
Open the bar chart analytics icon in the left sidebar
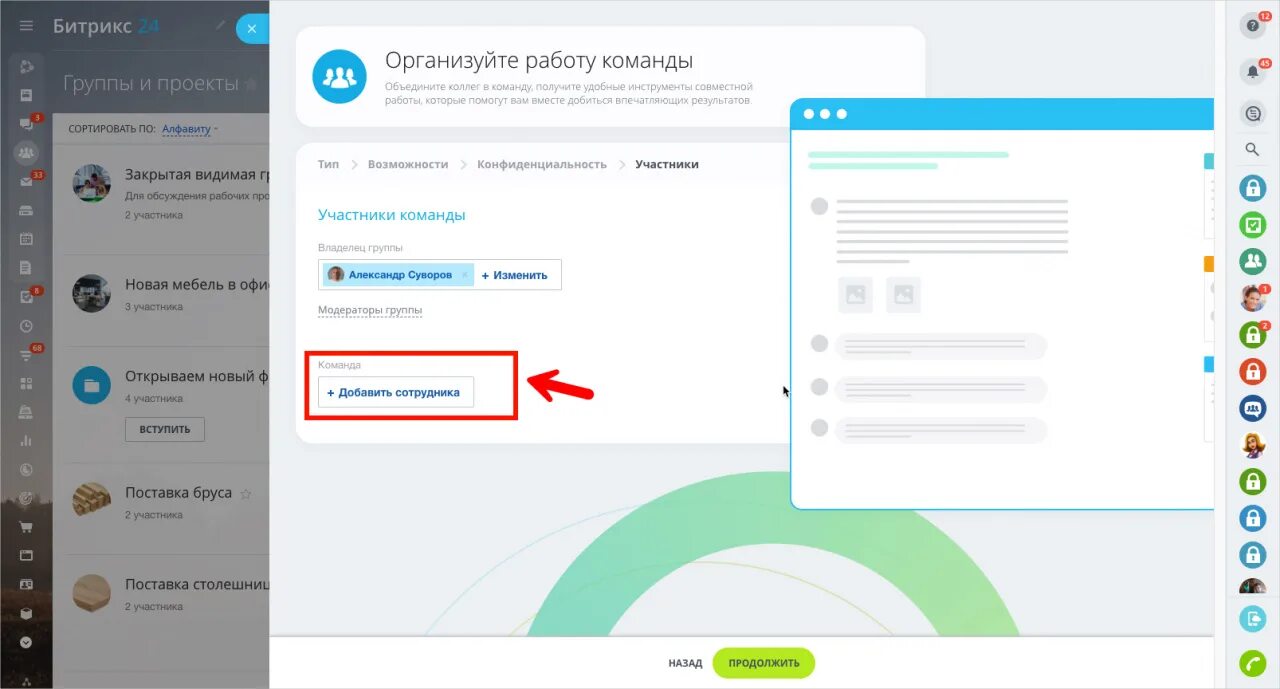click(27, 441)
